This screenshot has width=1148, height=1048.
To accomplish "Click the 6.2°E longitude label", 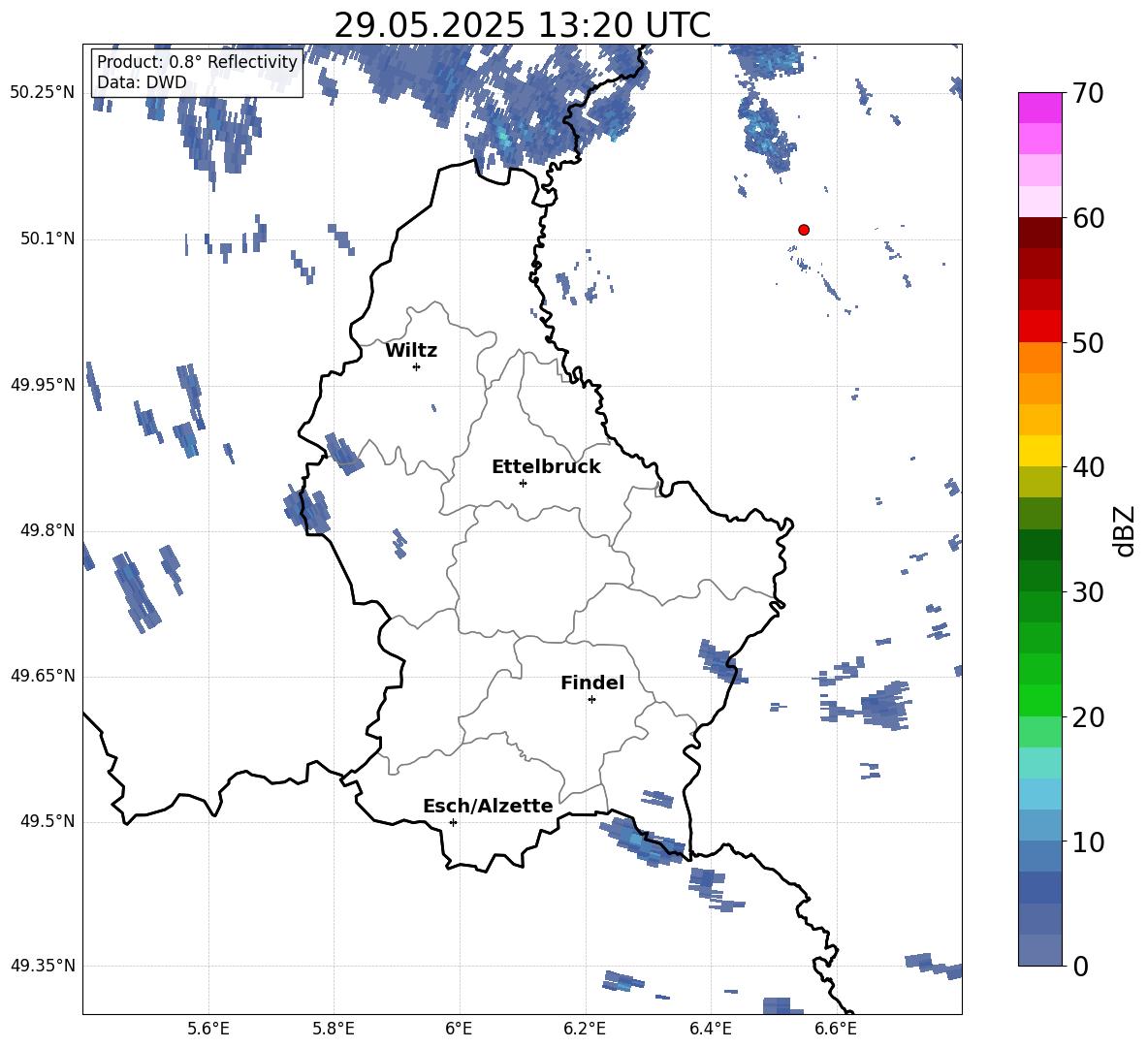I will (585, 1029).
